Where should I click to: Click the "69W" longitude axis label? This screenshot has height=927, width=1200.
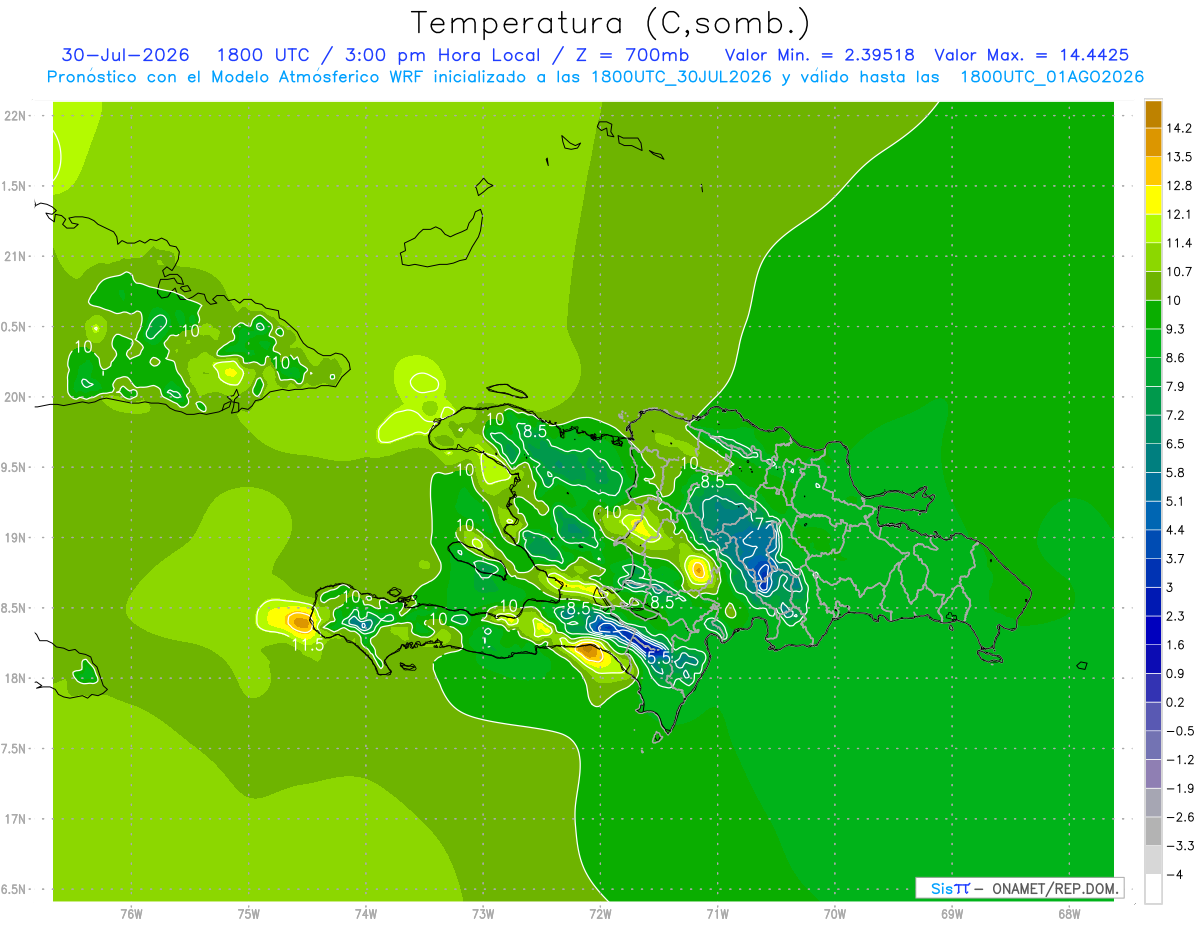[951, 913]
